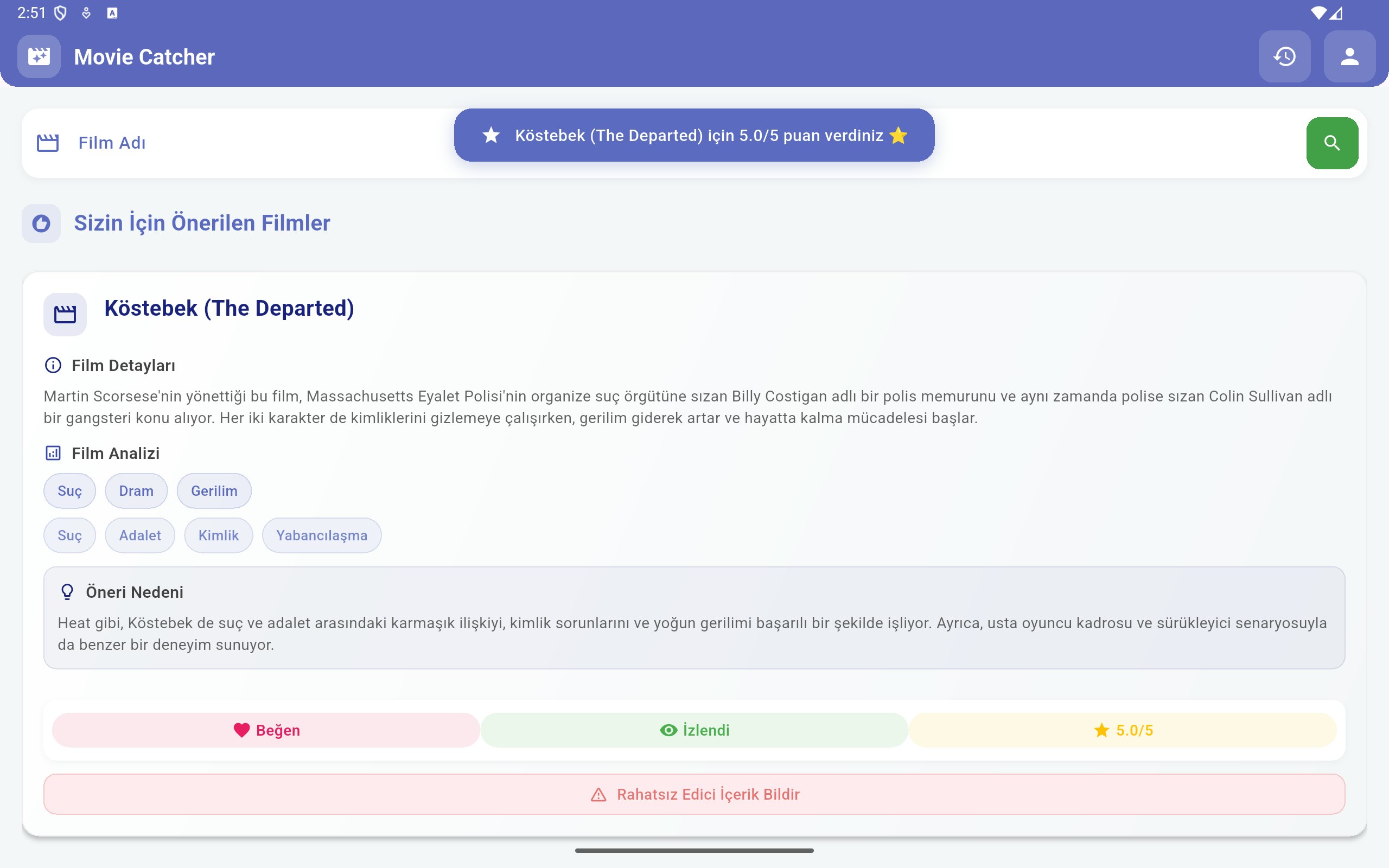Click the Film Detayları section label
This screenshot has width=1389, height=868.
123,366
